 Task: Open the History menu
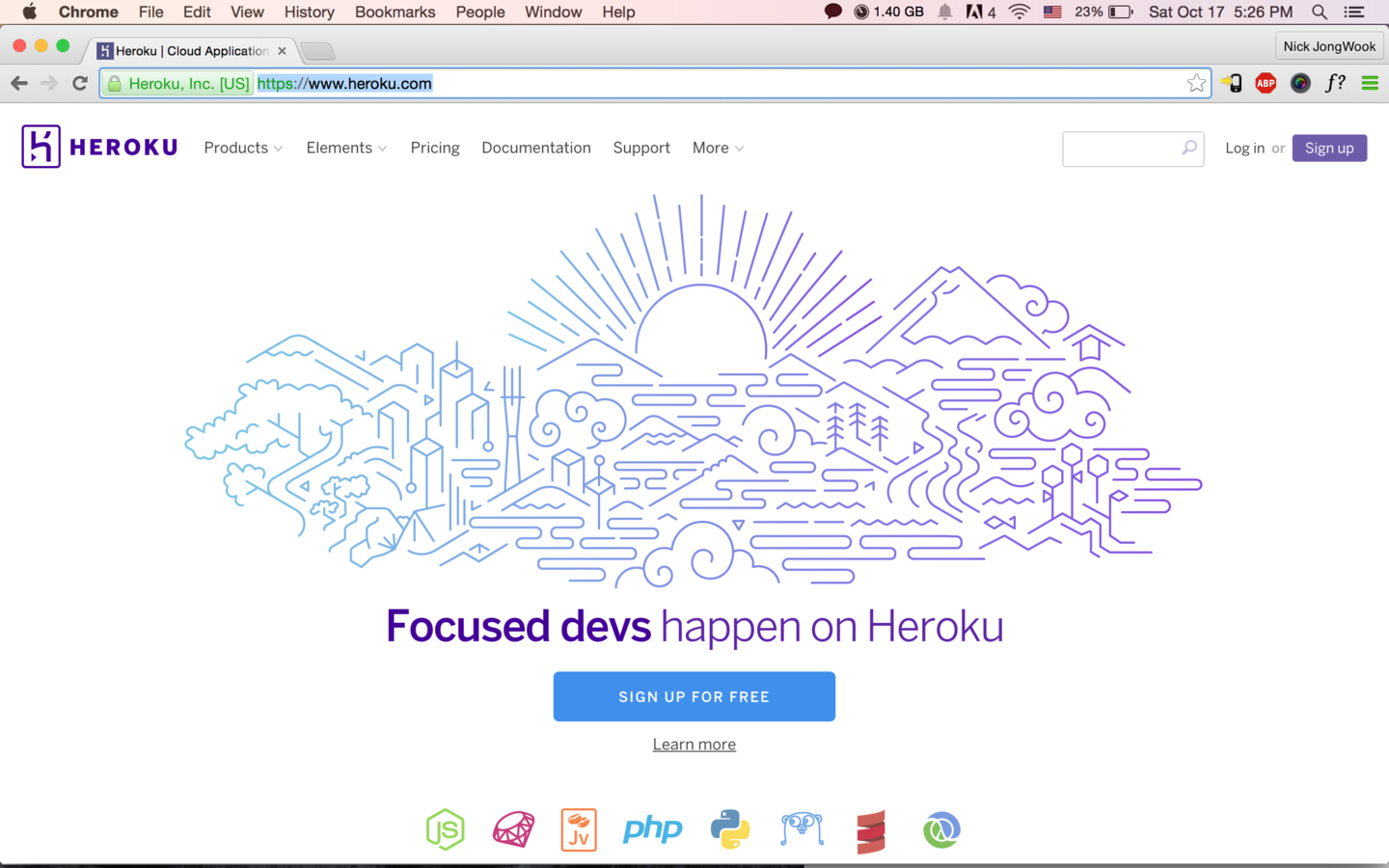coord(309,12)
